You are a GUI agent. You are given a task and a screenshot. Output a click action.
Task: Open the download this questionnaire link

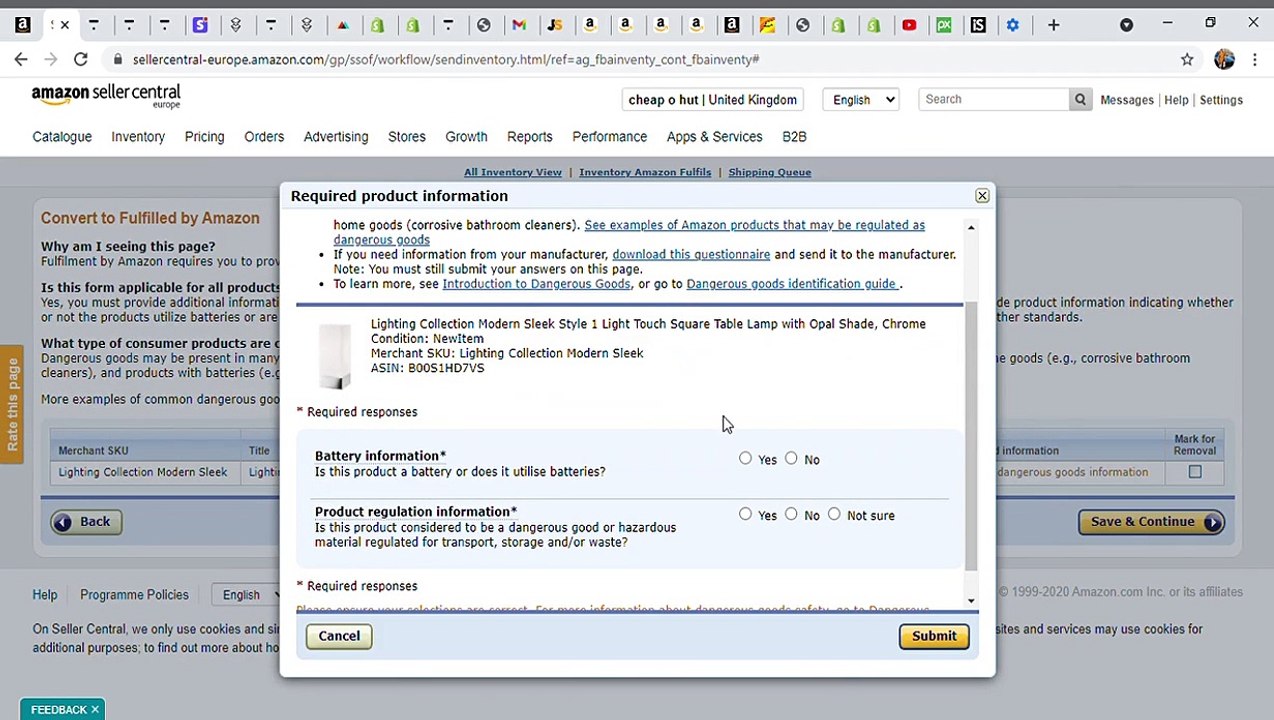691,254
